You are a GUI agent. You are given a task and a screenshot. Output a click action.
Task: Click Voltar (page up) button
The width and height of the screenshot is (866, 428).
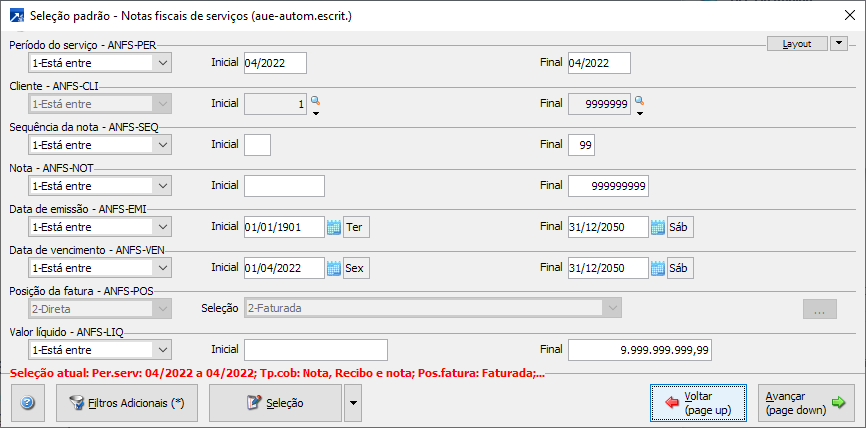pyautogui.click(x=699, y=403)
